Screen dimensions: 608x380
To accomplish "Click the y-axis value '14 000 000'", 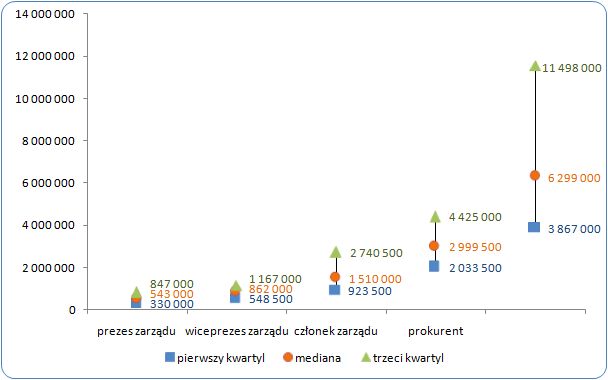I will pyautogui.click(x=45, y=14).
